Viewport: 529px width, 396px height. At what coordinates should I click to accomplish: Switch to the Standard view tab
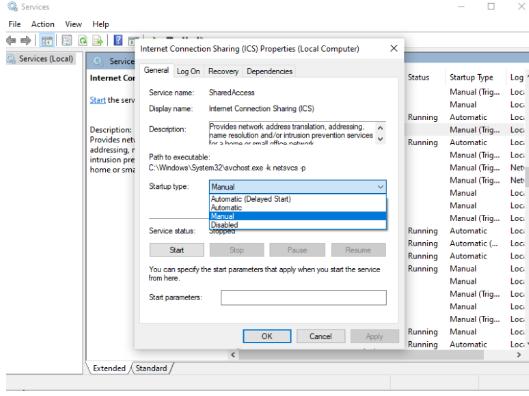pyautogui.click(x=151, y=368)
